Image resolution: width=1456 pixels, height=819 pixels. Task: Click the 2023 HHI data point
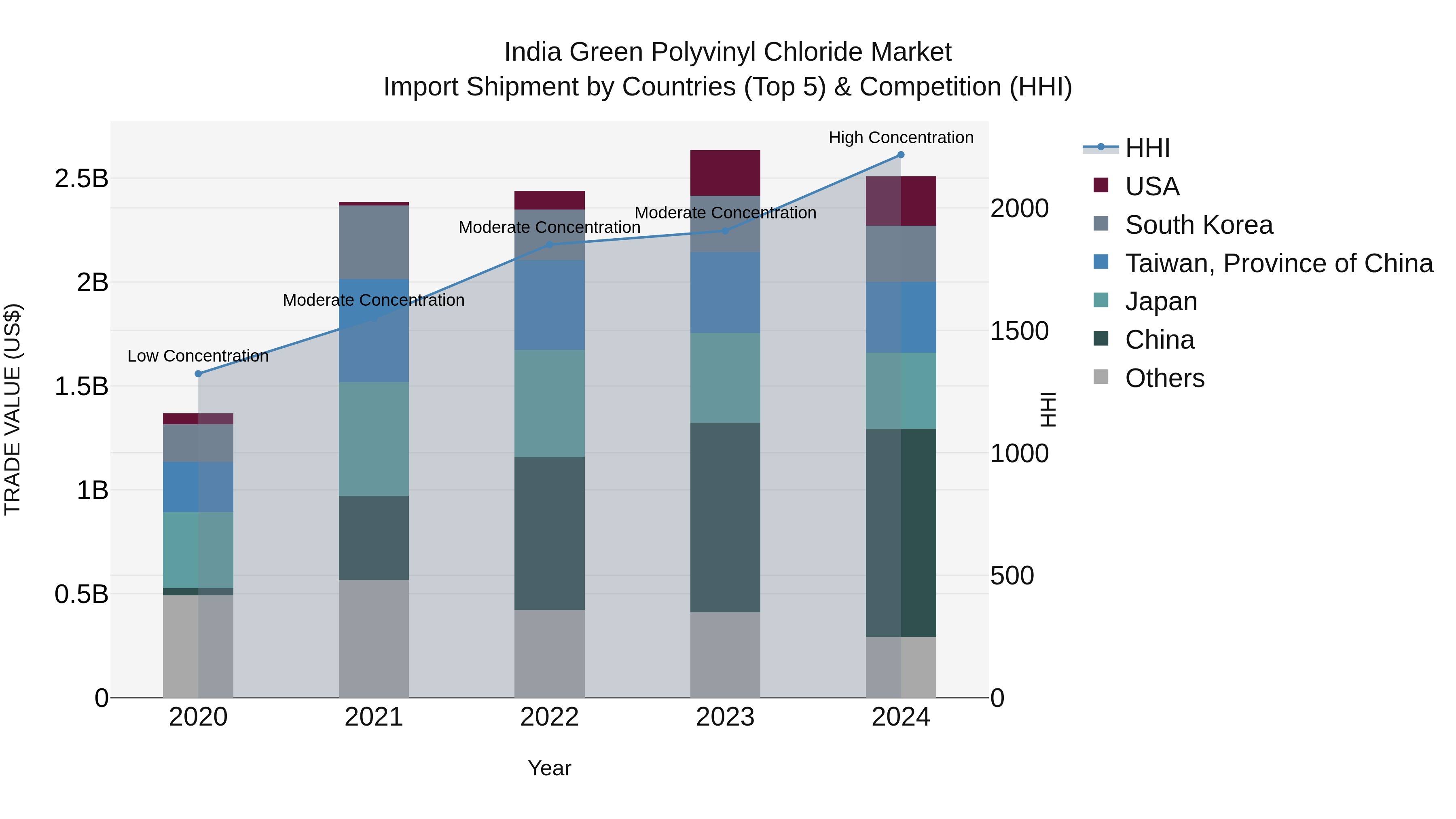pos(726,231)
